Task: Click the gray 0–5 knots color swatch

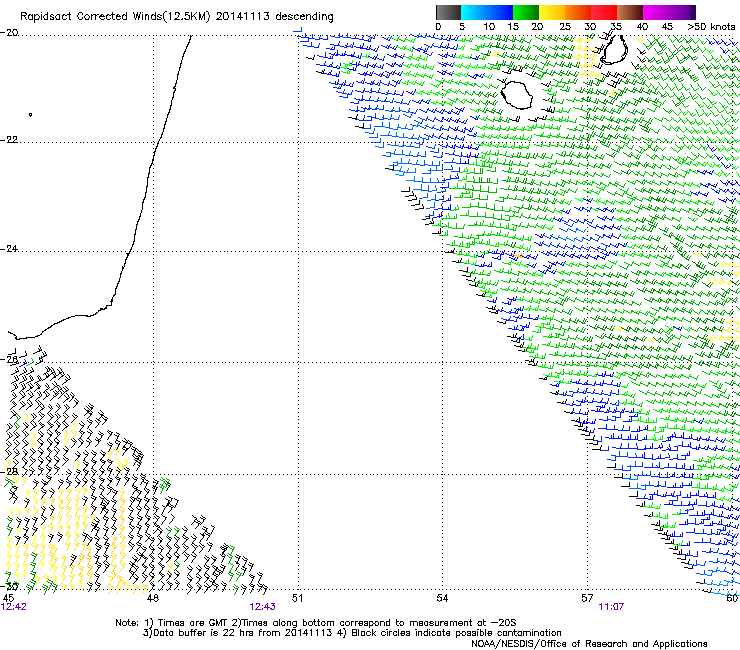Action: 448,12
